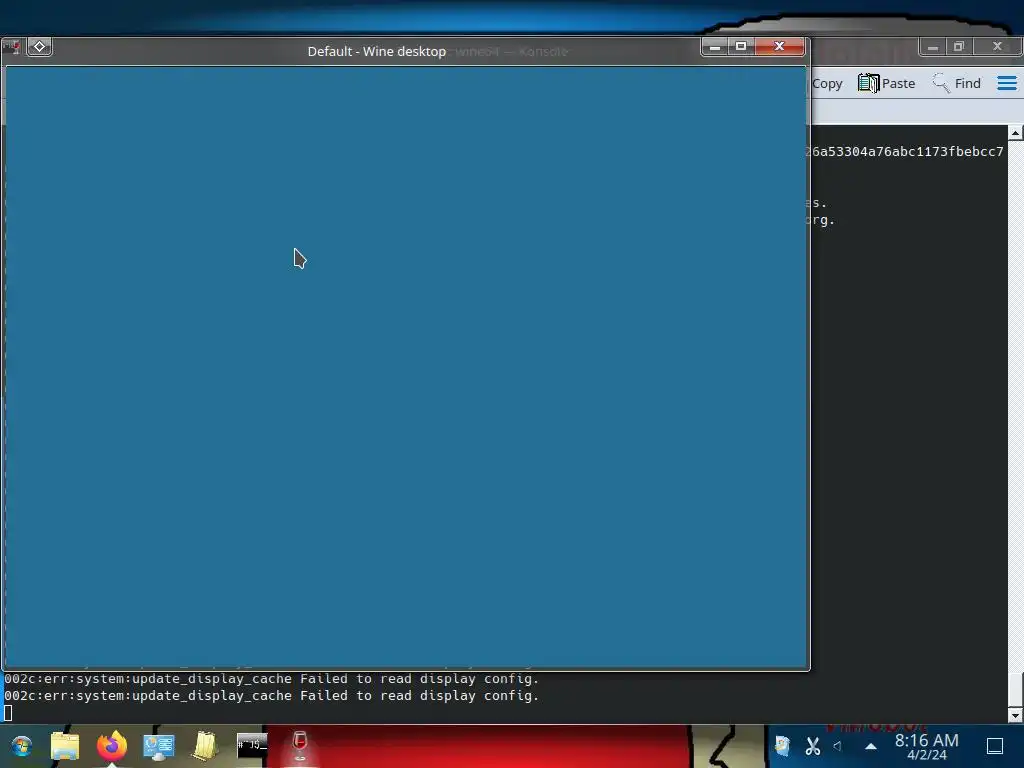Screen dimensions: 1024x768
Task: Click the scissors icon in system tray
Action: click(x=812, y=746)
